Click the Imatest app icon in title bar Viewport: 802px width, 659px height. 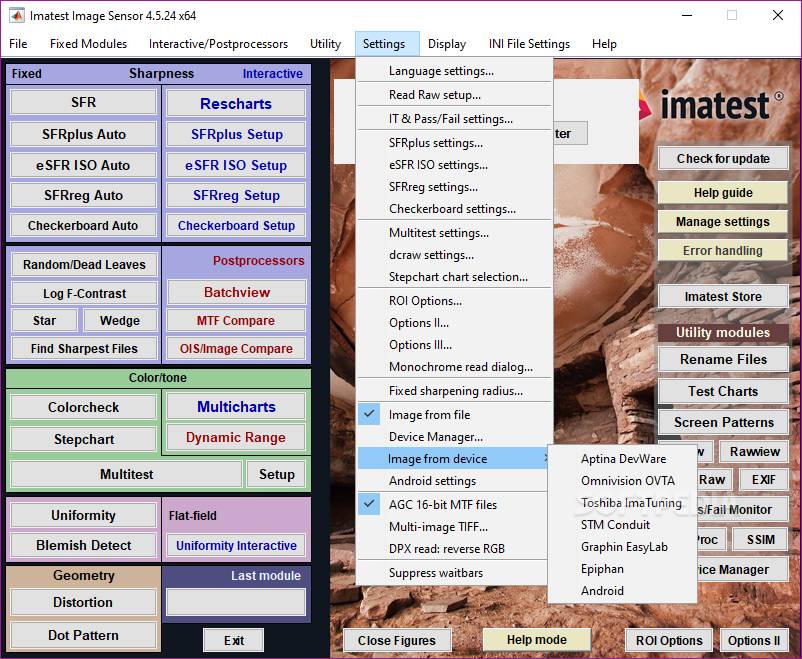click(16, 15)
